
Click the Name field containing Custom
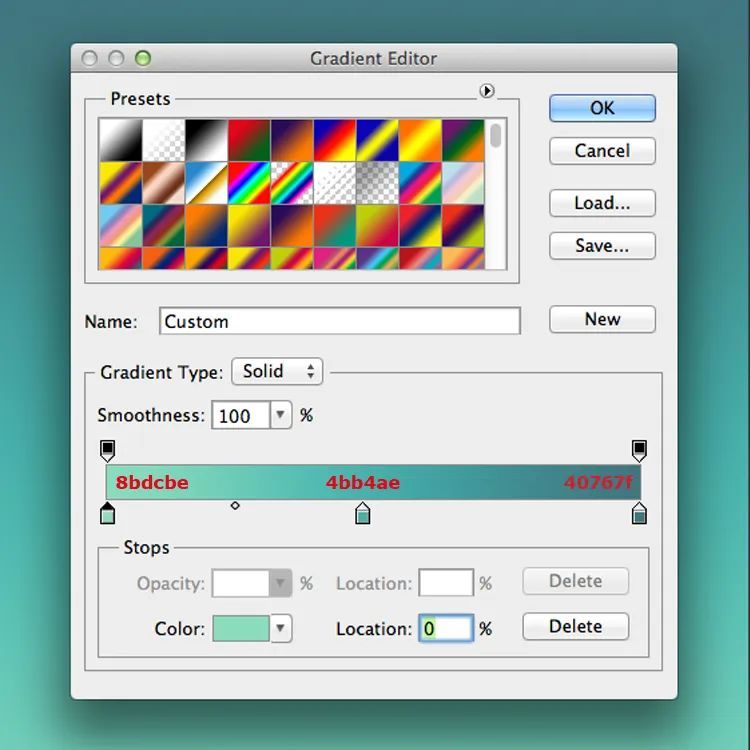point(340,321)
